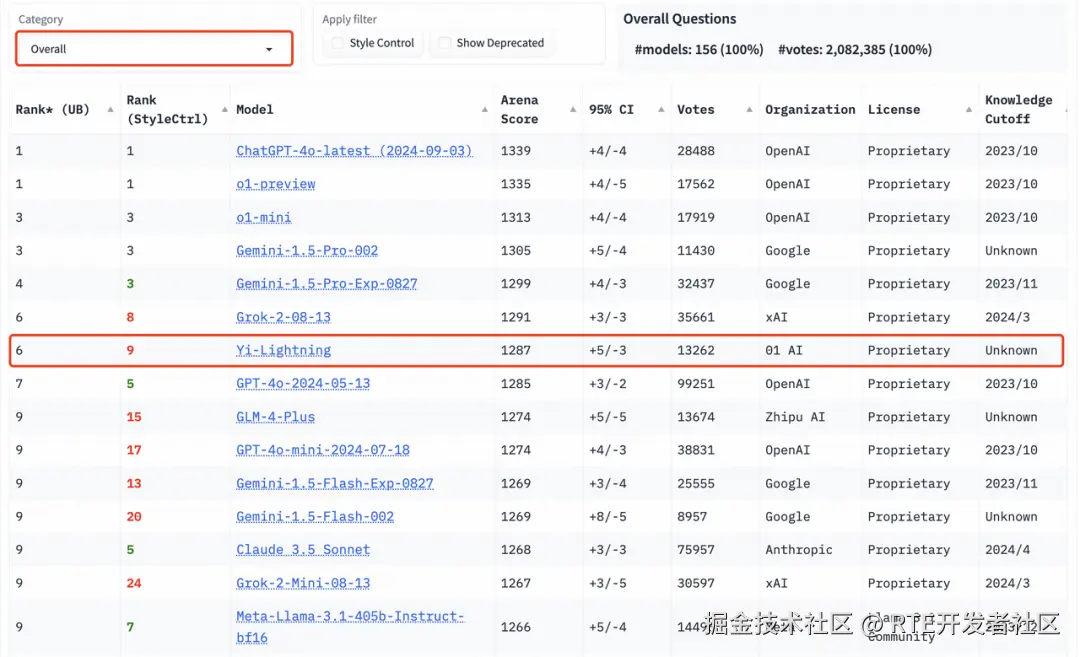Click the Organization column header

point(810,110)
